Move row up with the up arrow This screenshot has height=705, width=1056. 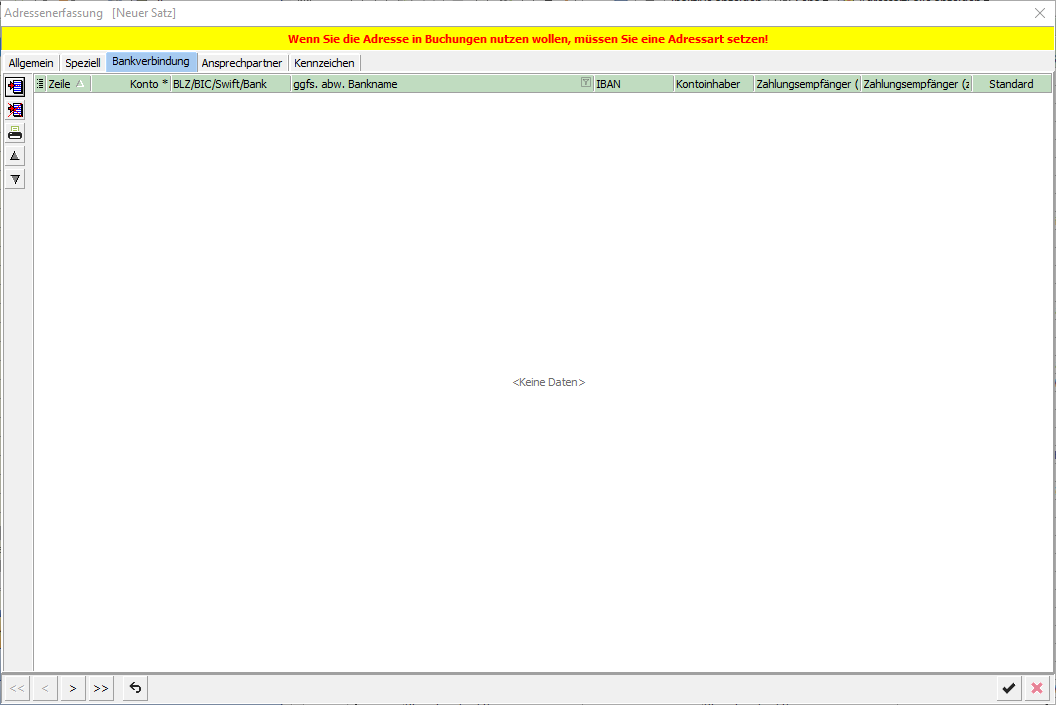pos(15,156)
